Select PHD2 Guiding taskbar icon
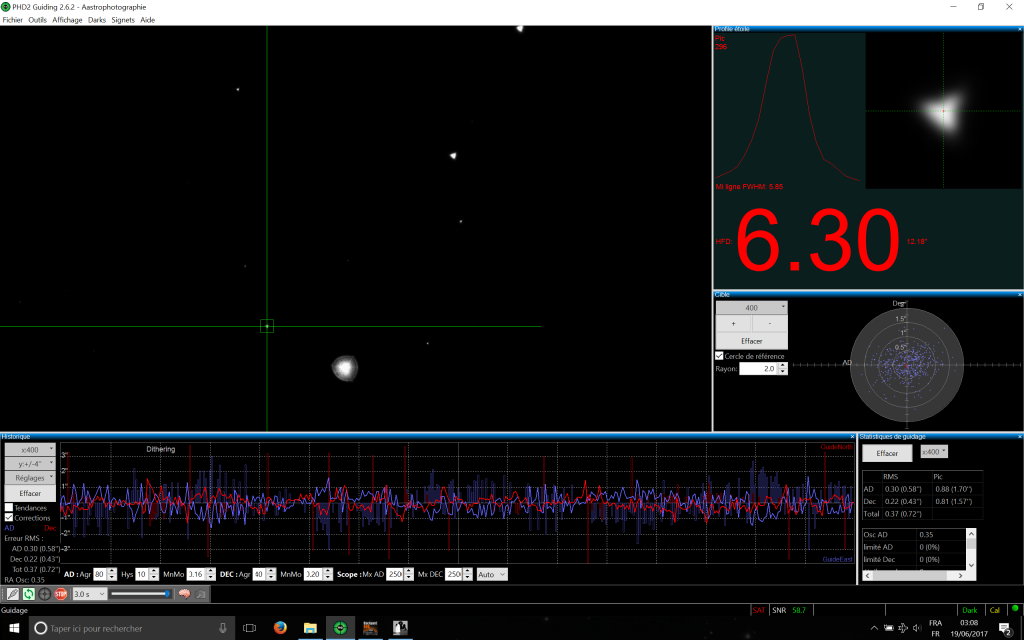 coord(340,628)
